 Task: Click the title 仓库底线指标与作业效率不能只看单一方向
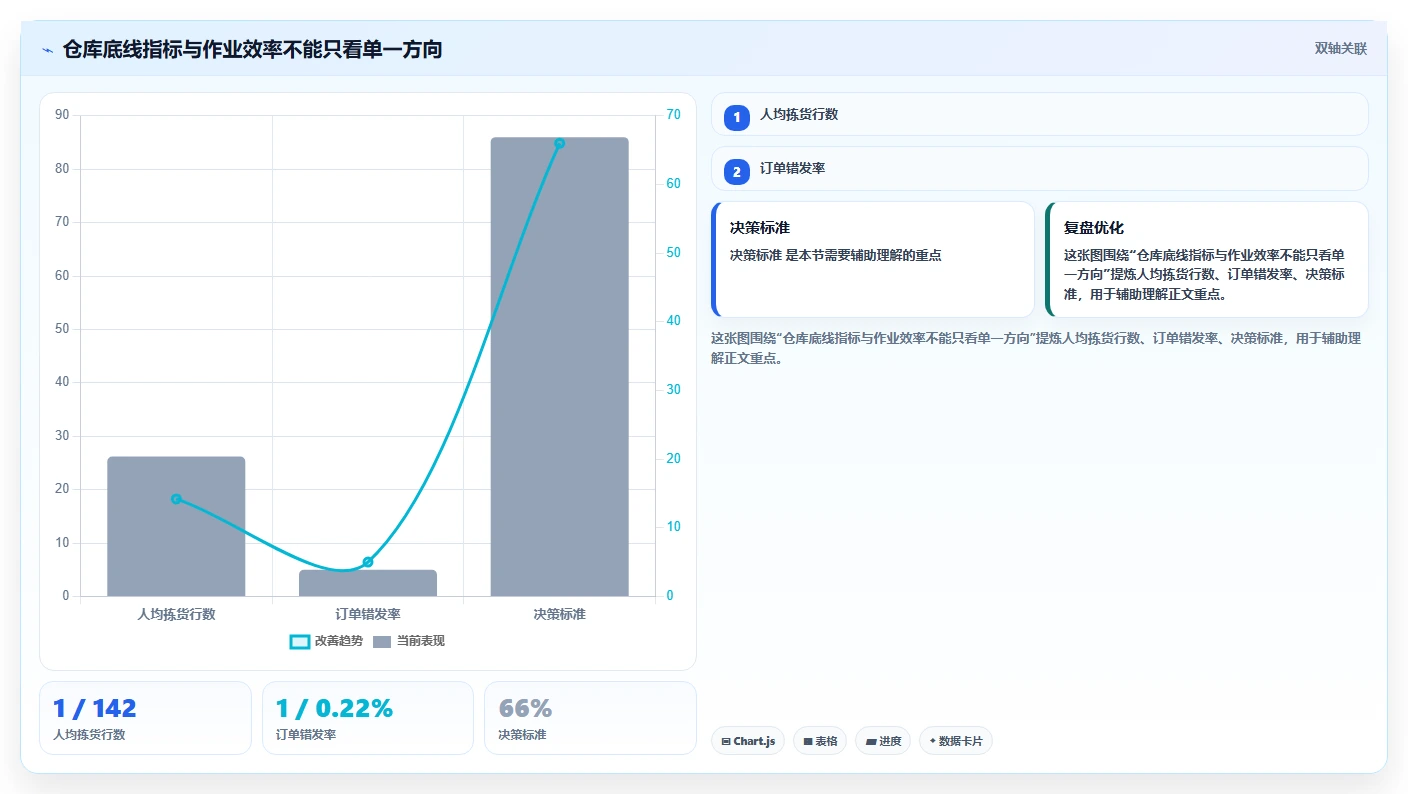pos(252,49)
